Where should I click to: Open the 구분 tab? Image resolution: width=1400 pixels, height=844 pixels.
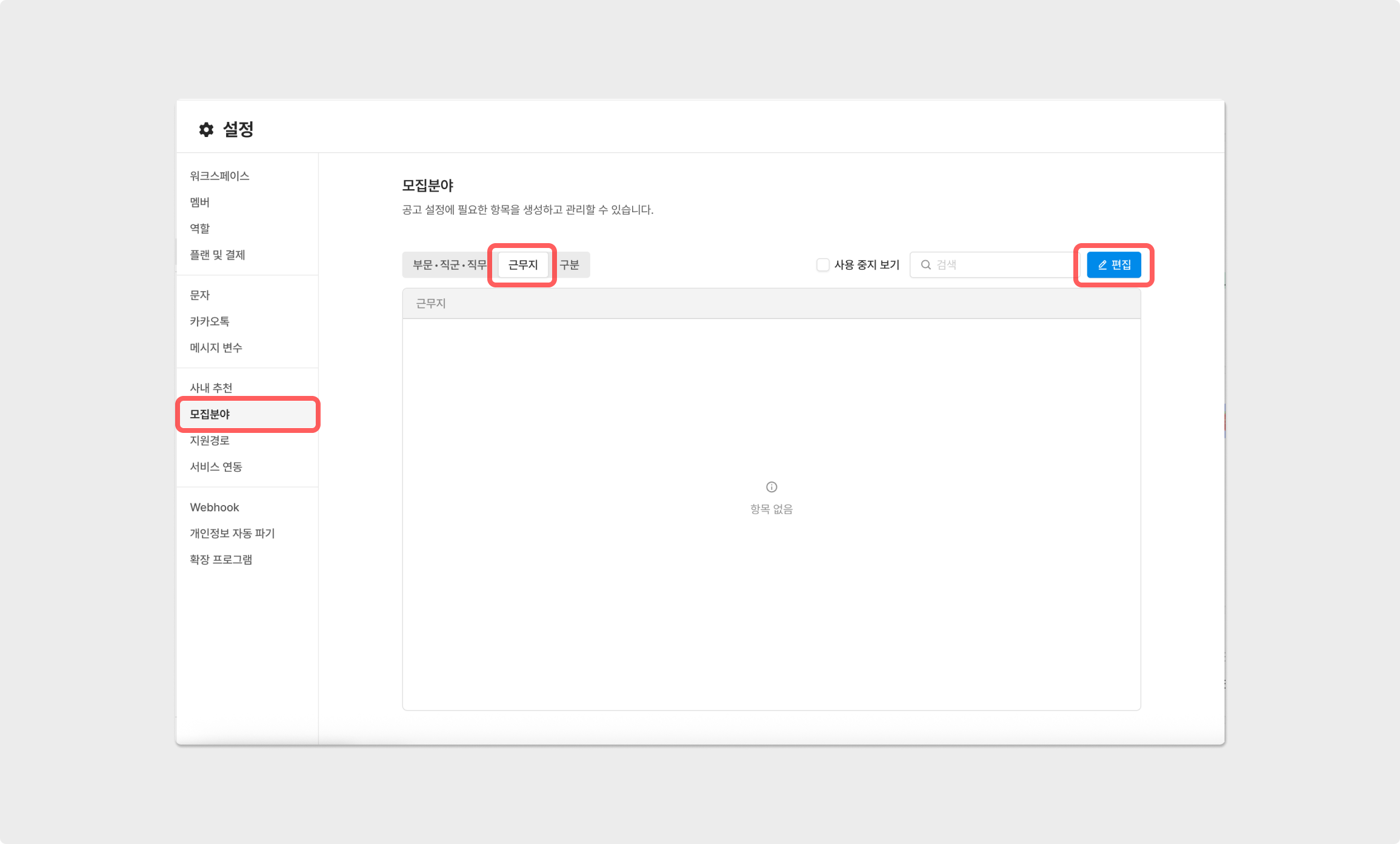570,265
